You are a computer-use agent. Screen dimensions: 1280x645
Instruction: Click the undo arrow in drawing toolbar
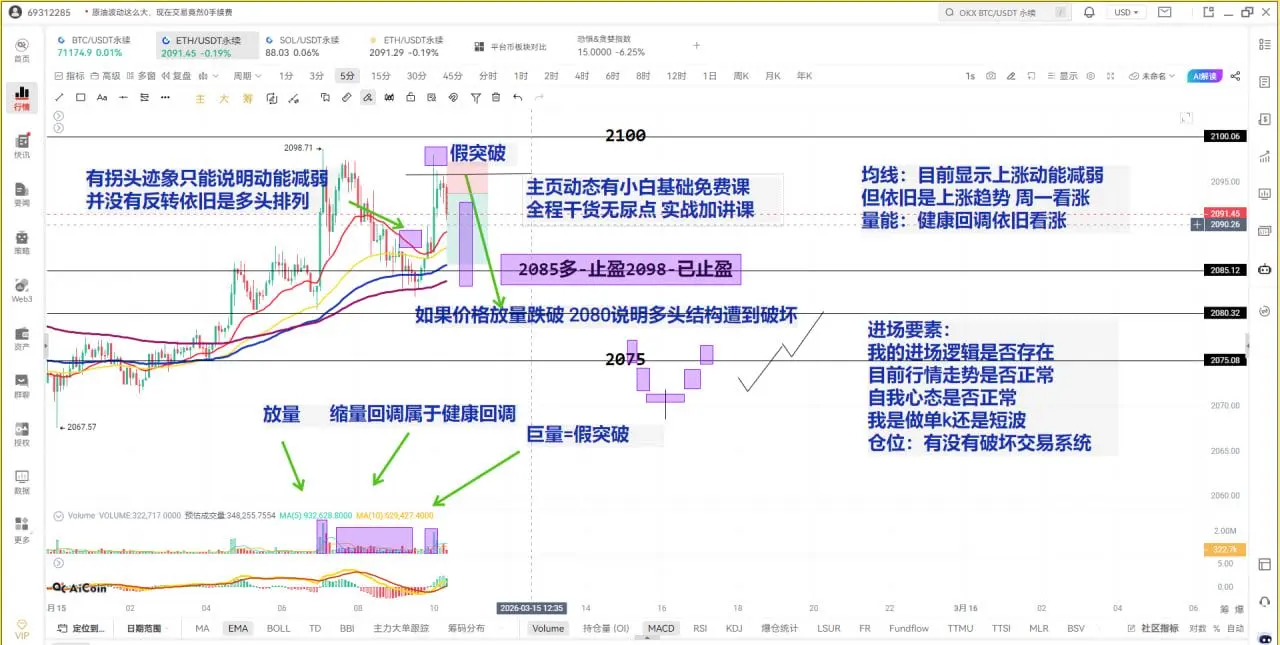pos(517,97)
